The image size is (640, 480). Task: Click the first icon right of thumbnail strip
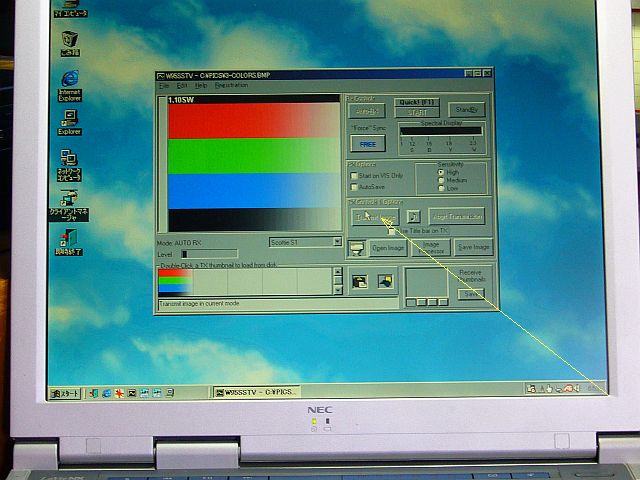[x=360, y=282]
